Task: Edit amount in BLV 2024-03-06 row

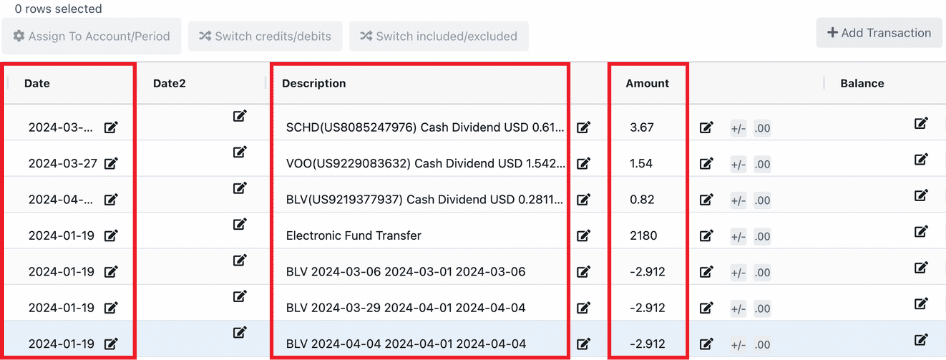Action: 706,272
